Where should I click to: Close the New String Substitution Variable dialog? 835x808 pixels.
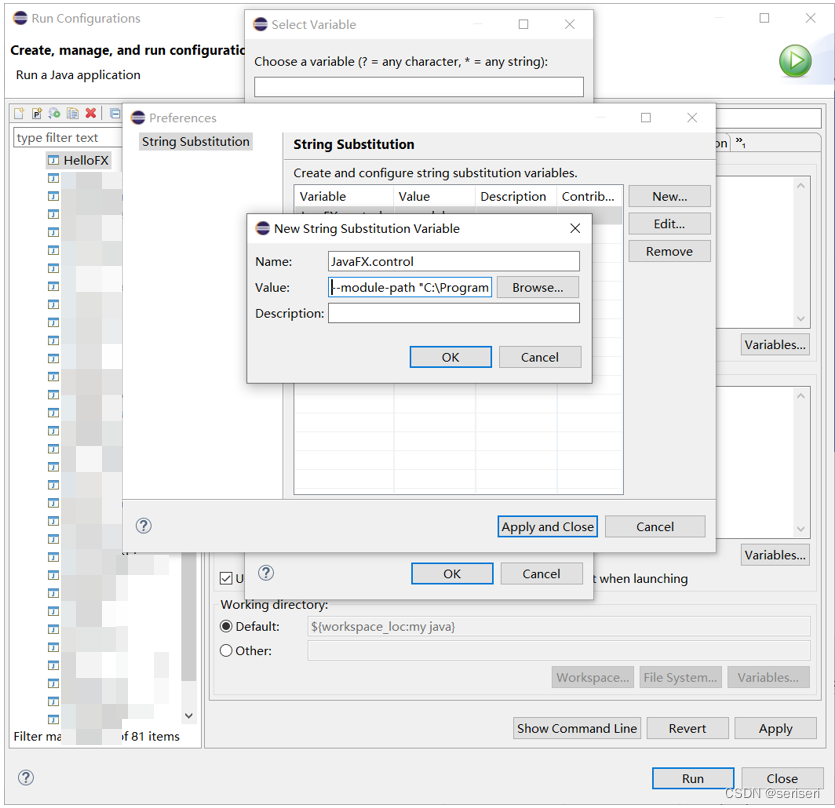coord(575,228)
